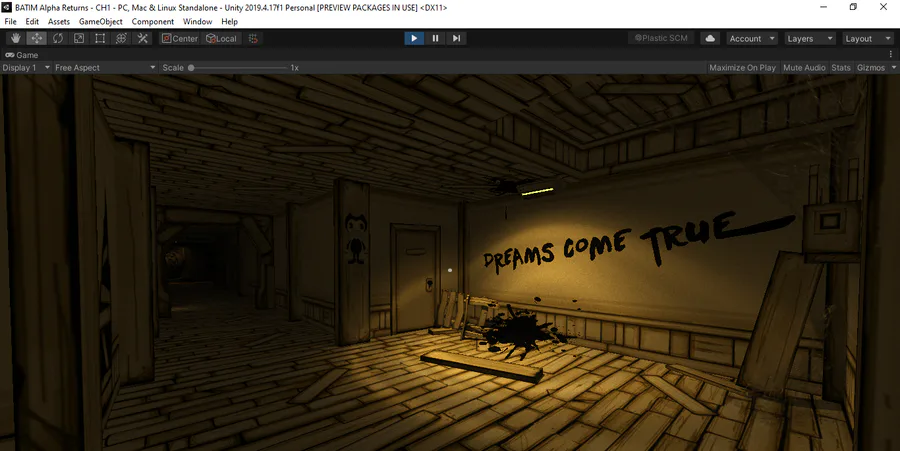Open Game view options menu
The height and width of the screenshot is (451, 900).
(x=891, y=55)
